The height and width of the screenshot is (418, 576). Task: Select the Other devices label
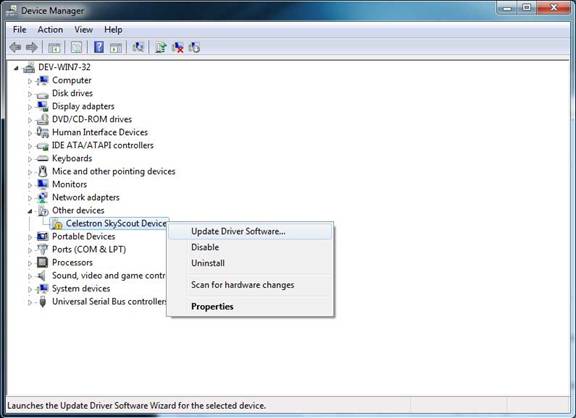pos(78,210)
